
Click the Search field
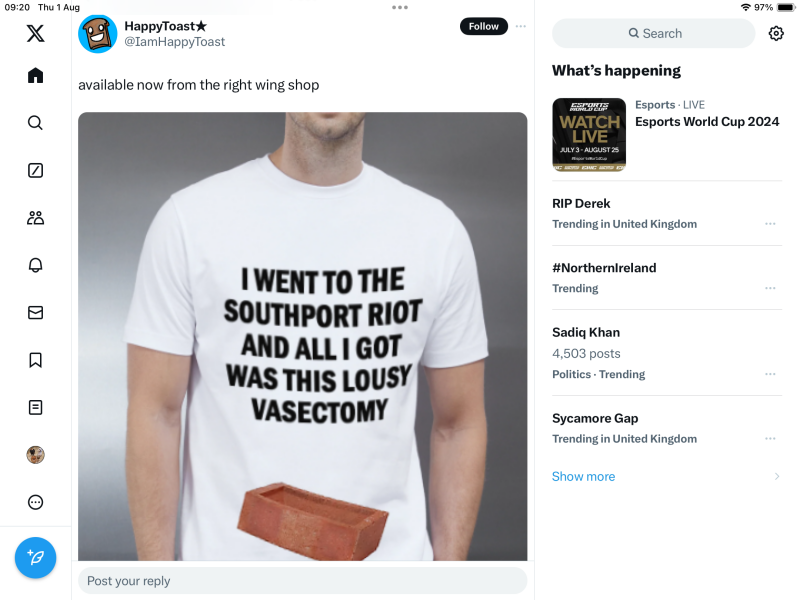[x=654, y=33]
